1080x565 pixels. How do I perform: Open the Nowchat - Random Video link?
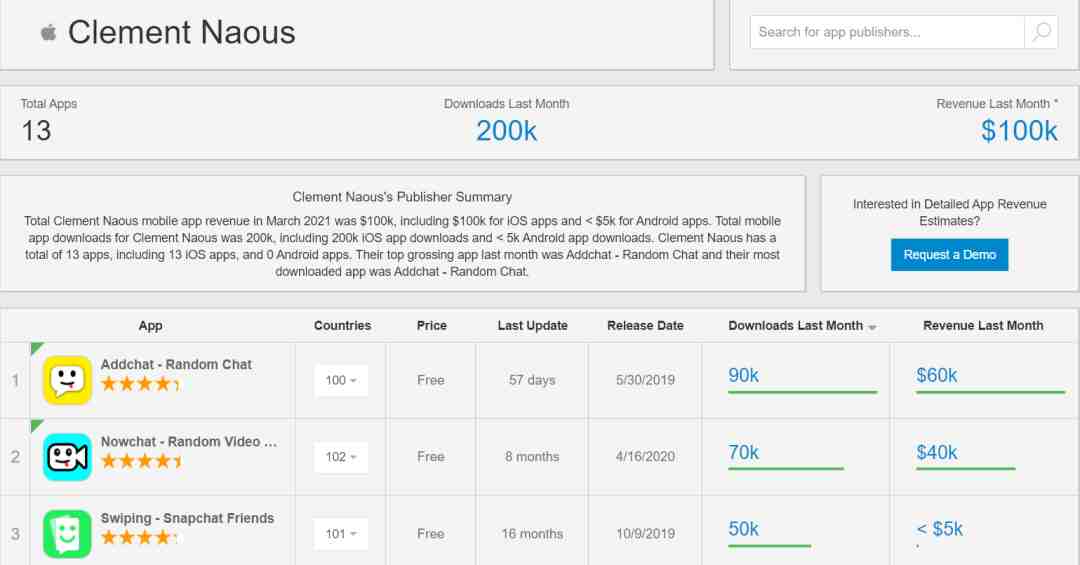[x=189, y=442]
